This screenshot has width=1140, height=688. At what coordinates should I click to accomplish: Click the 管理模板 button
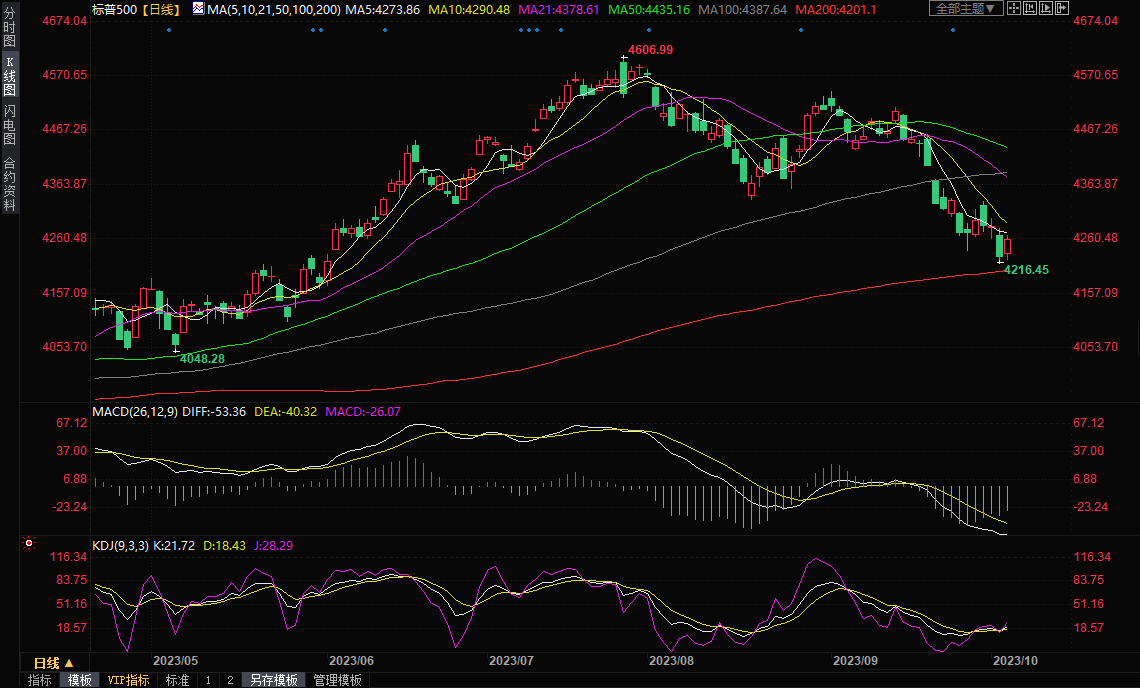(338, 680)
